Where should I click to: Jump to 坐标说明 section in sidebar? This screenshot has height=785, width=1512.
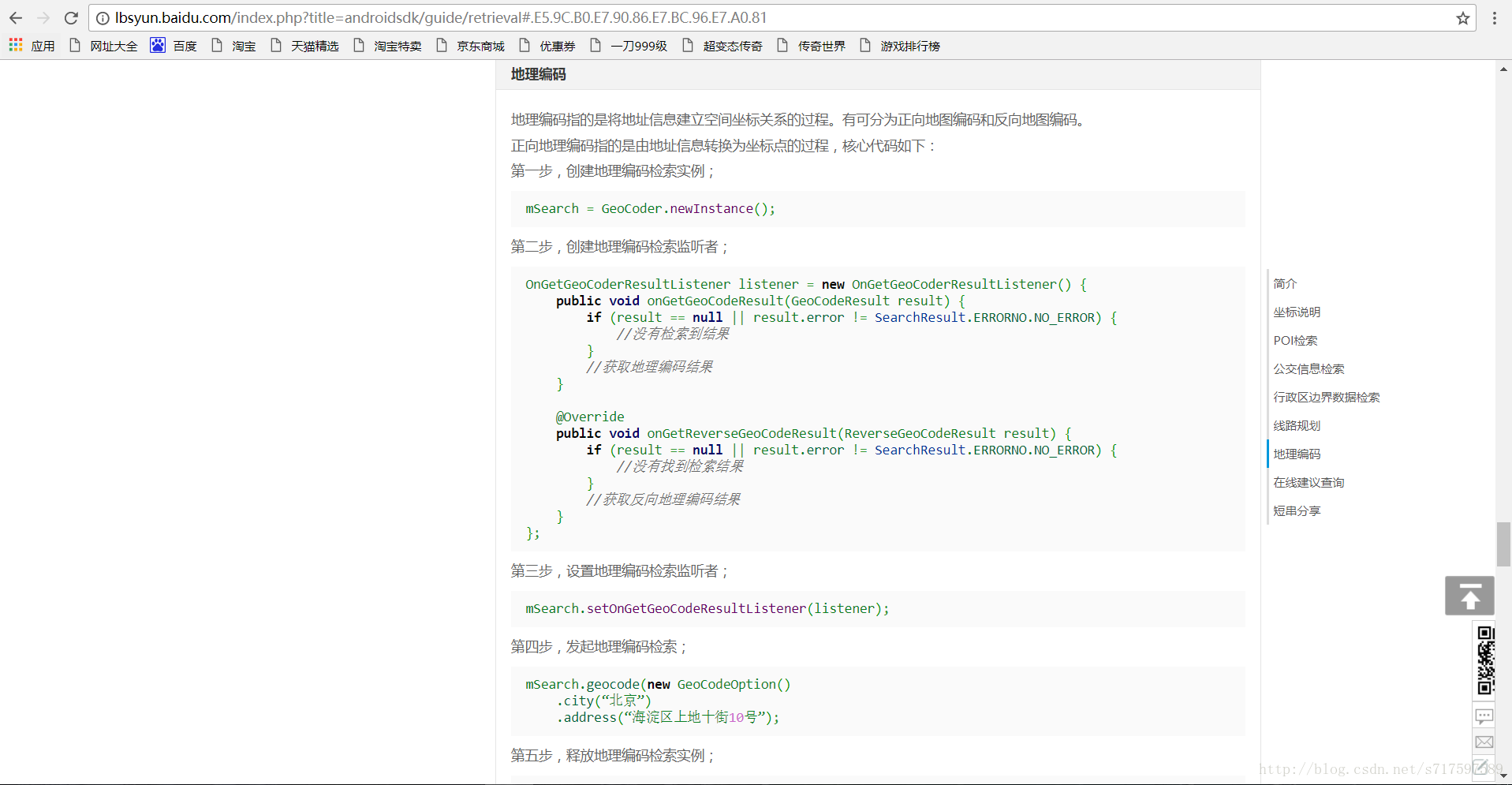point(1297,312)
